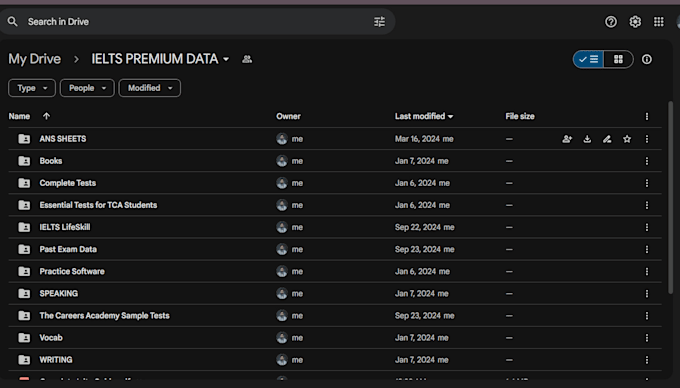The height and width of the screenshot is (388, 680).
Task: Star the ANS SHEETS folder
Action: tap(627, 139)
